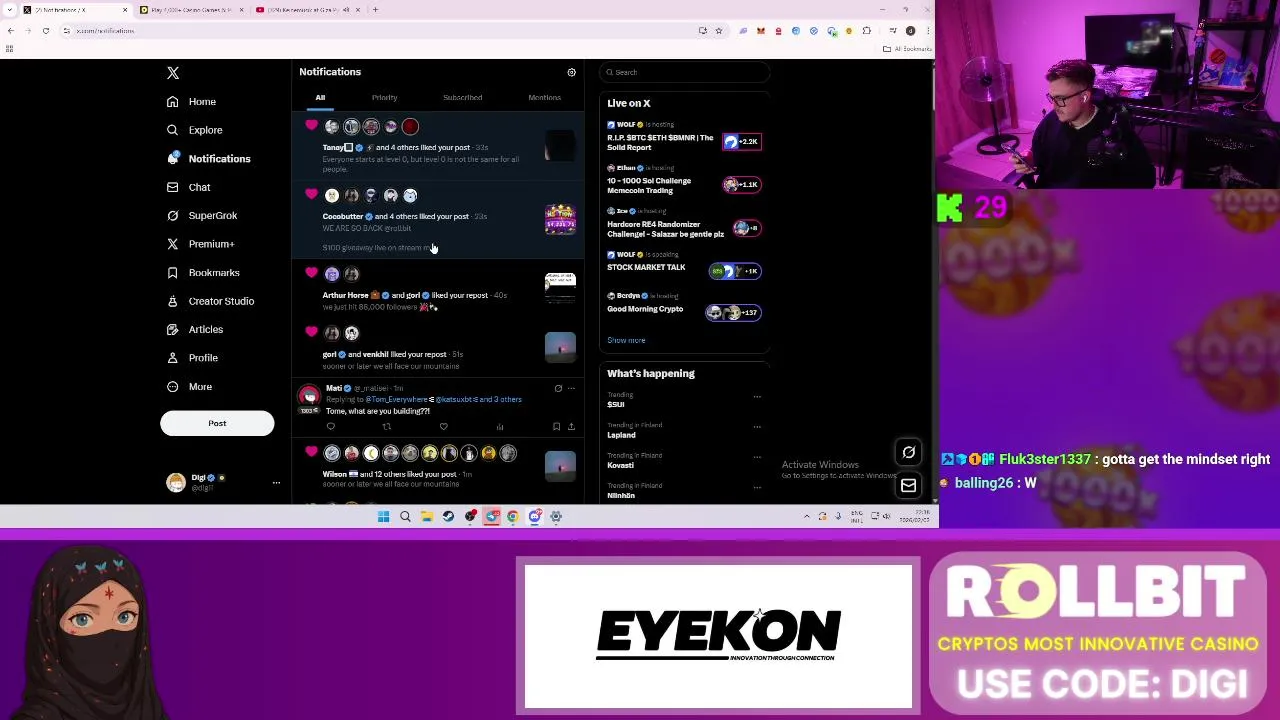Join 10 - 1000 Sol Challenge live

(685, 181)
